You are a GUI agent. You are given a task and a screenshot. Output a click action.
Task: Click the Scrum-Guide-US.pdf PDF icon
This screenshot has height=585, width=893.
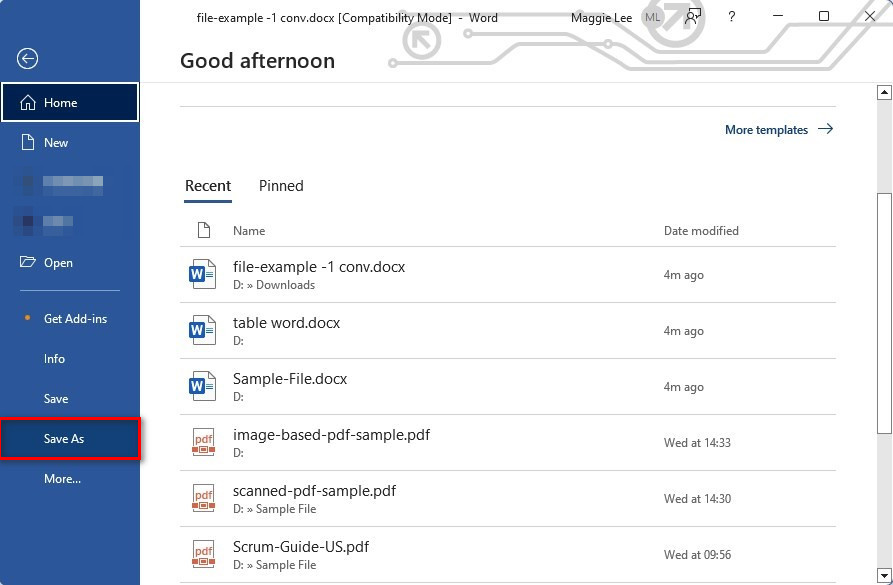[x=203, y=555]
